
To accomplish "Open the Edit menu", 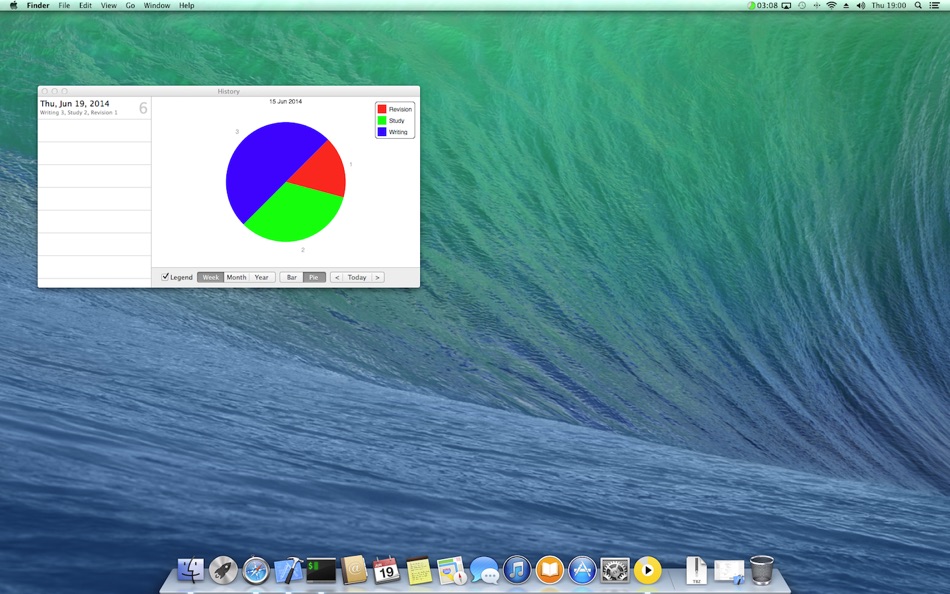I will pyautogui.click(x=85, y=5).
